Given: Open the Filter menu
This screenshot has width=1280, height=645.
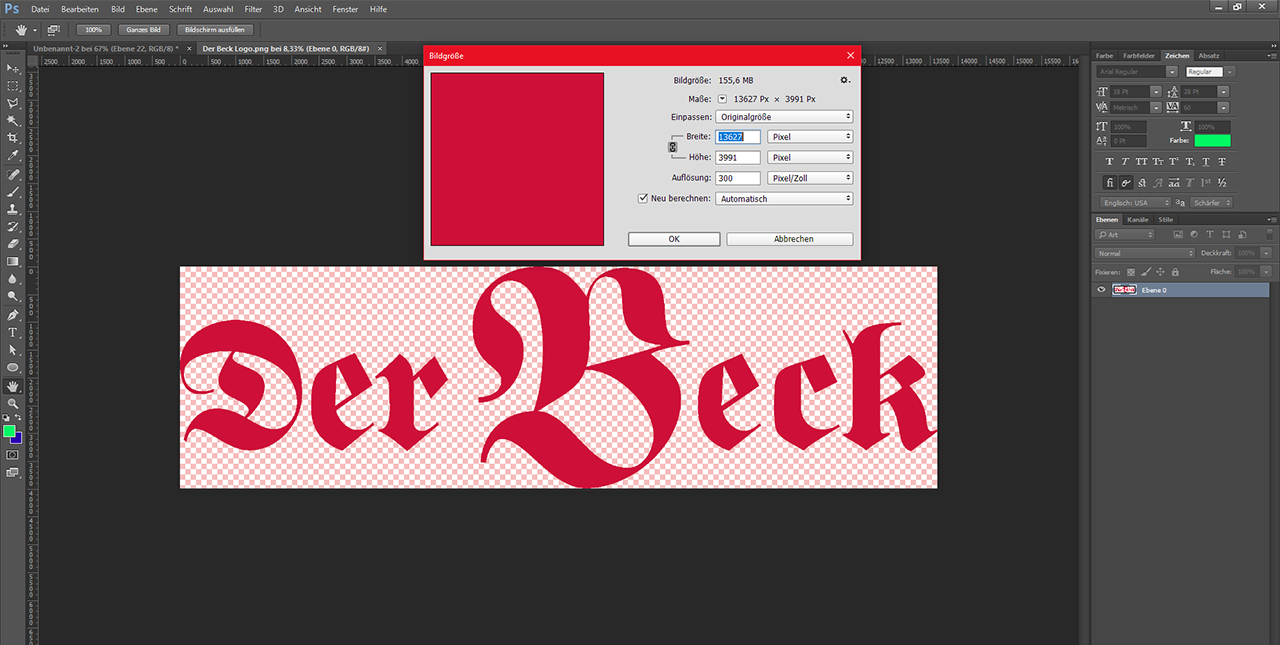Looking at the screenshot, I should 253,9.
